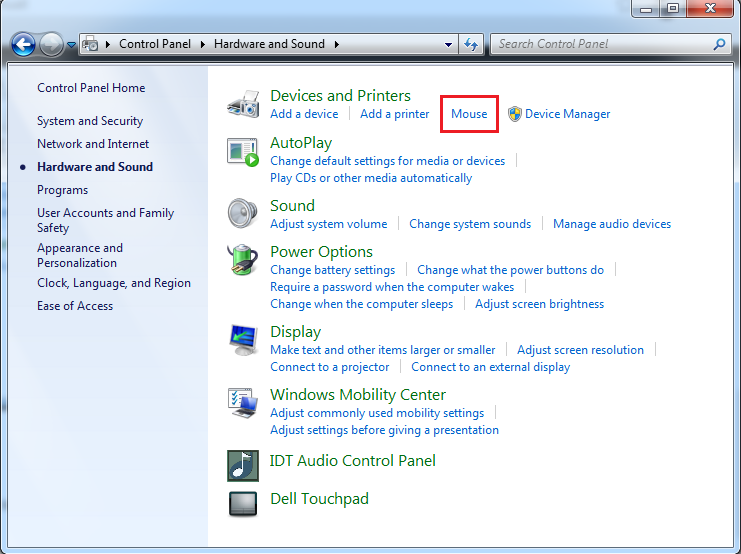Image resolution: width=741 pixels, height=554 pixels.
Task: Expand the breadcrumb arrow after Hardware and Sound
Action: click(336, 44)
